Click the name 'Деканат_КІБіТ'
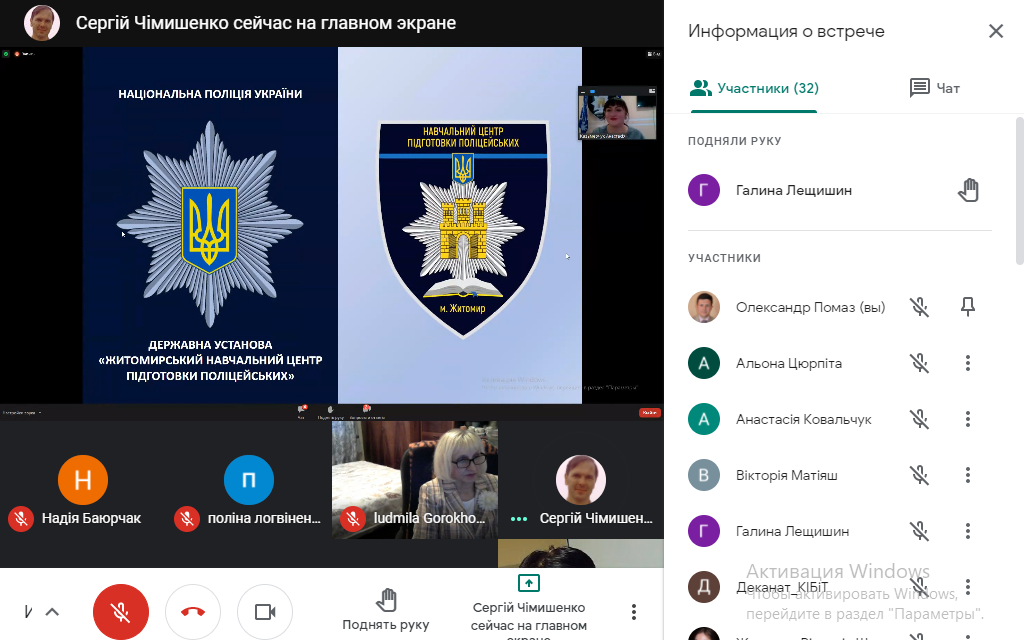Image resolution: width=1024 pixels, height=640 pixels. tap(782, 587)
